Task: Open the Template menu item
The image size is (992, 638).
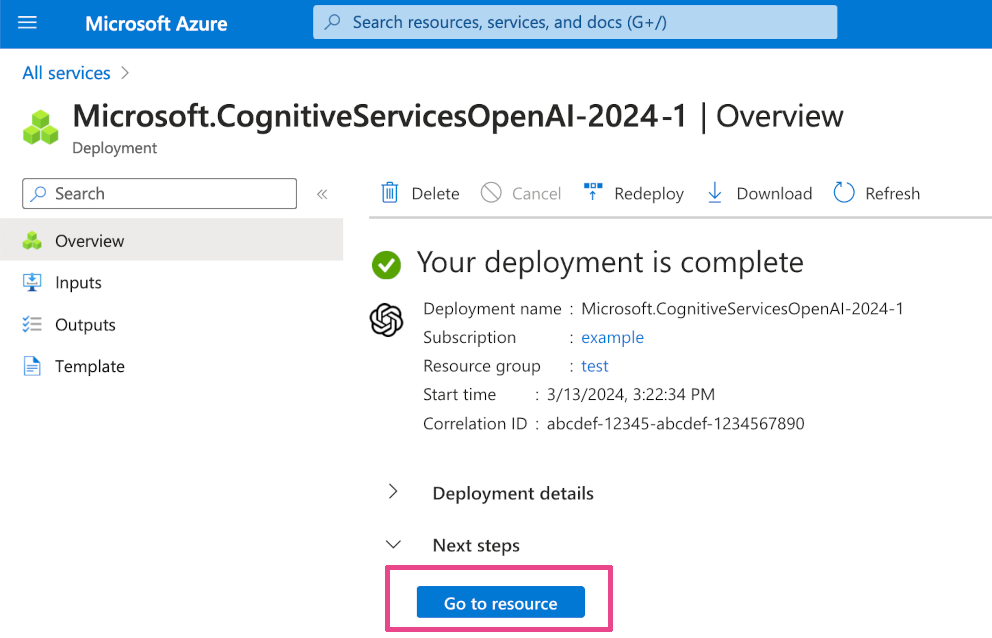Action: click(89, 367)
